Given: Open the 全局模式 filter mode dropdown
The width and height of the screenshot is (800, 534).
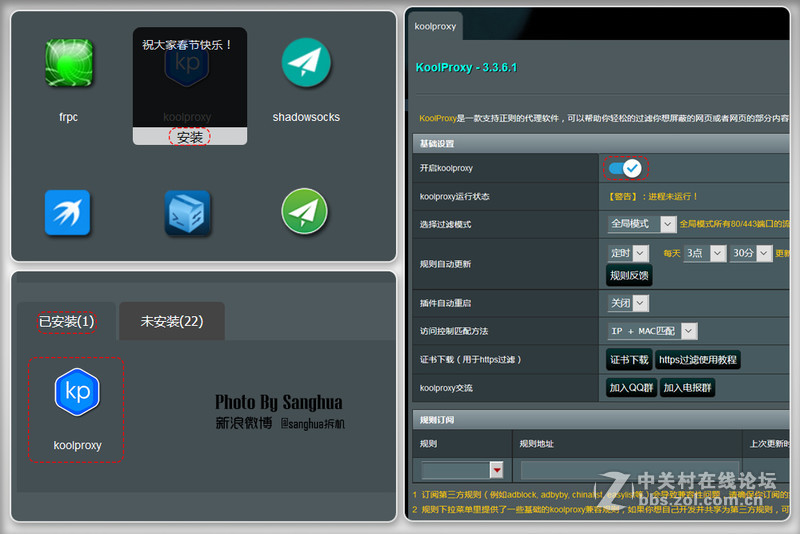Looking at the screenshot, I should click(x=642, y=224).
